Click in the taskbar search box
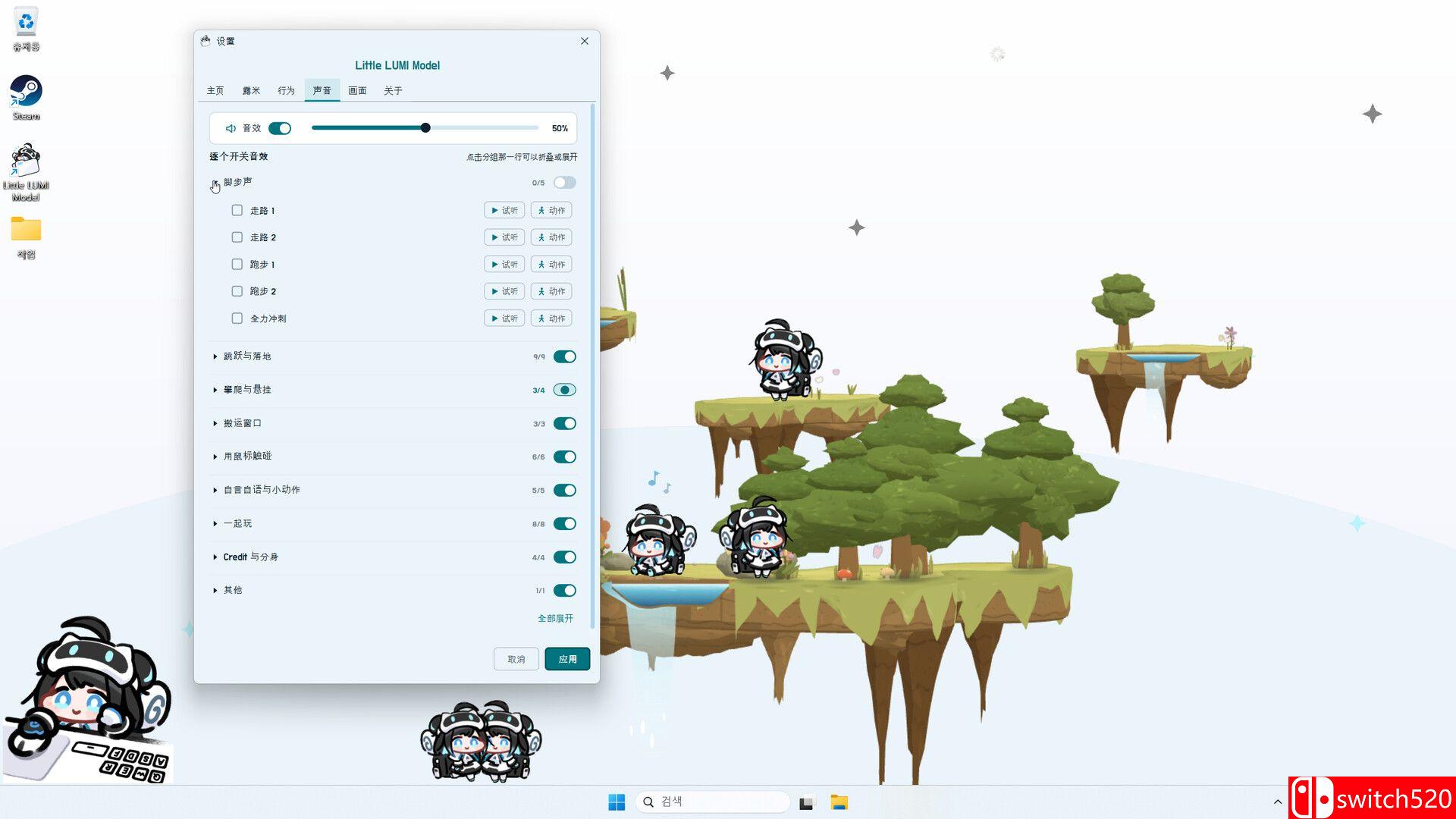 coord(712,802)
